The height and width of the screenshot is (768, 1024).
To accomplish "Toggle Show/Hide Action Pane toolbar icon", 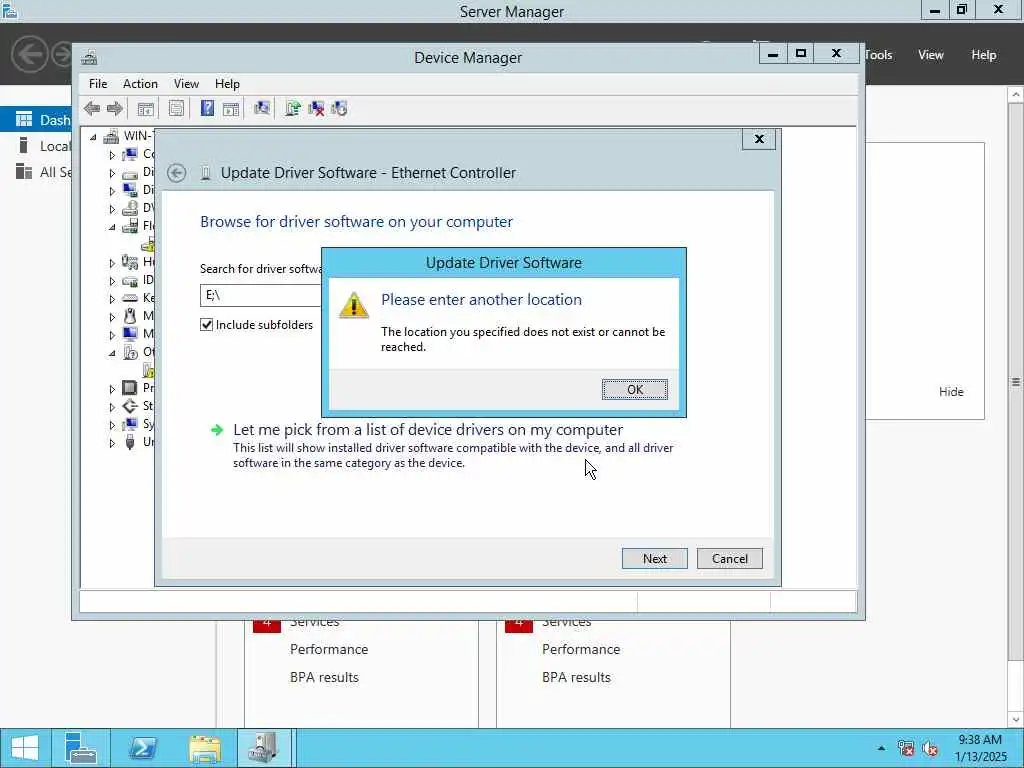I will point(231,108).
